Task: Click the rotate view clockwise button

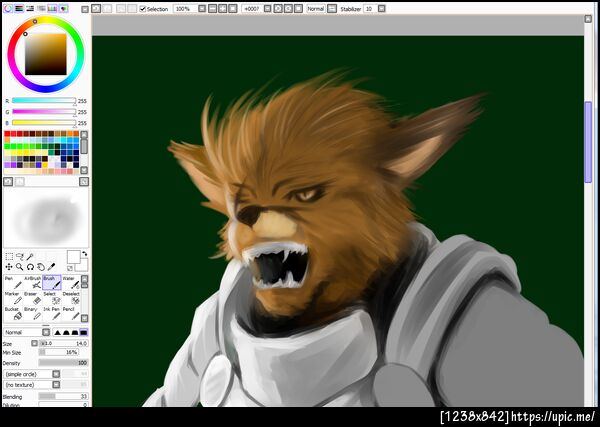Action: 289,8
